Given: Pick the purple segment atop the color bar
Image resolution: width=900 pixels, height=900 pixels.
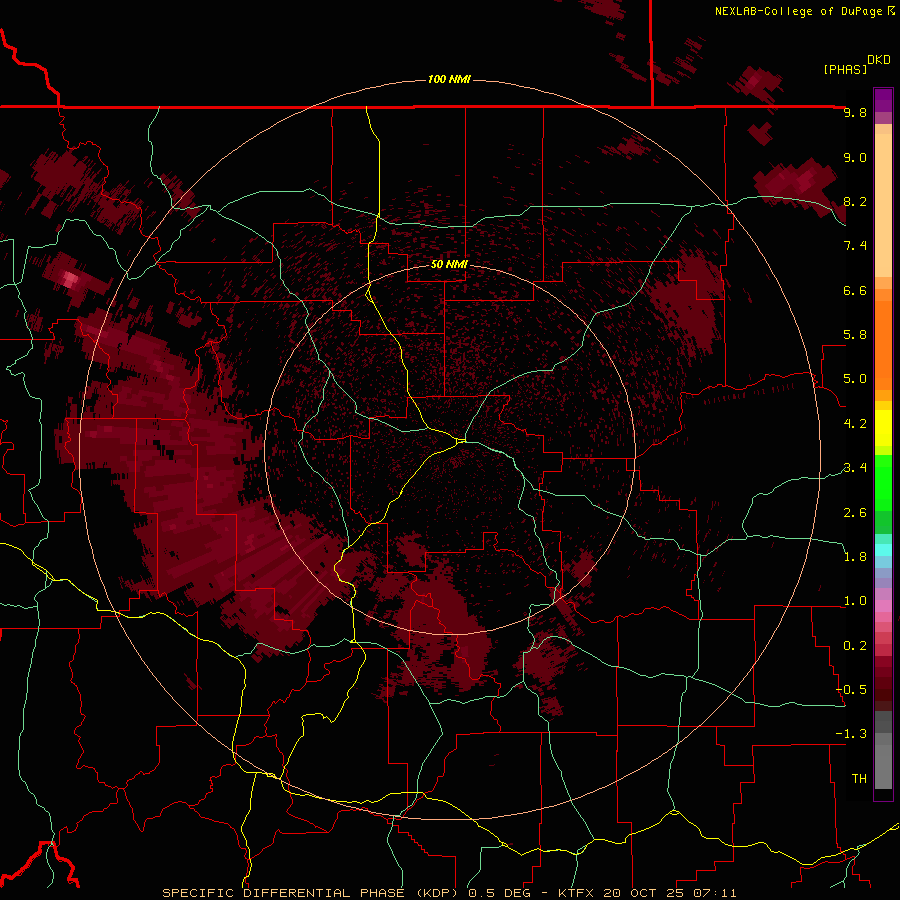Looking at the screenshot, I should 883,100.
